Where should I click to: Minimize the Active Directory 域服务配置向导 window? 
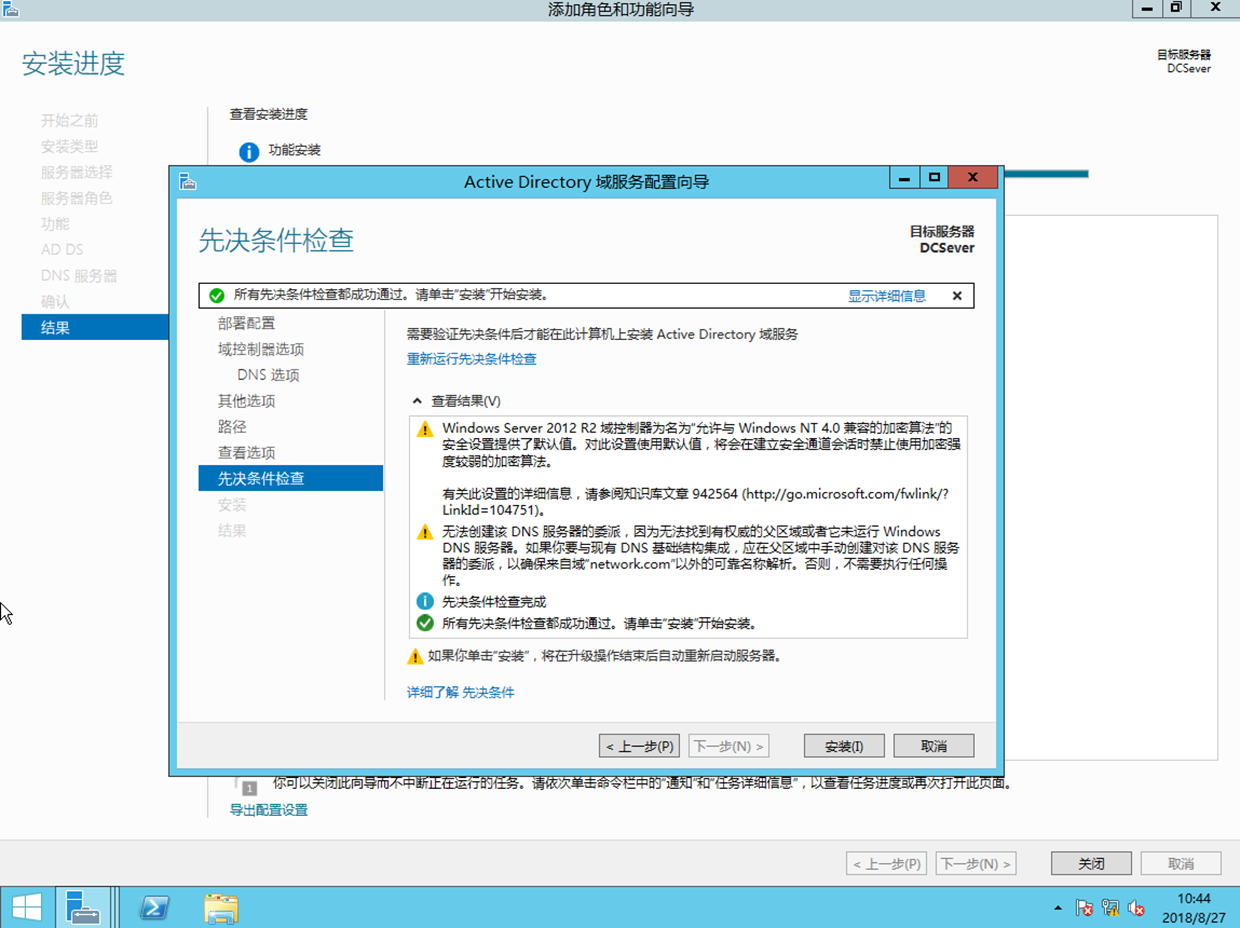[x=904, y=178]
